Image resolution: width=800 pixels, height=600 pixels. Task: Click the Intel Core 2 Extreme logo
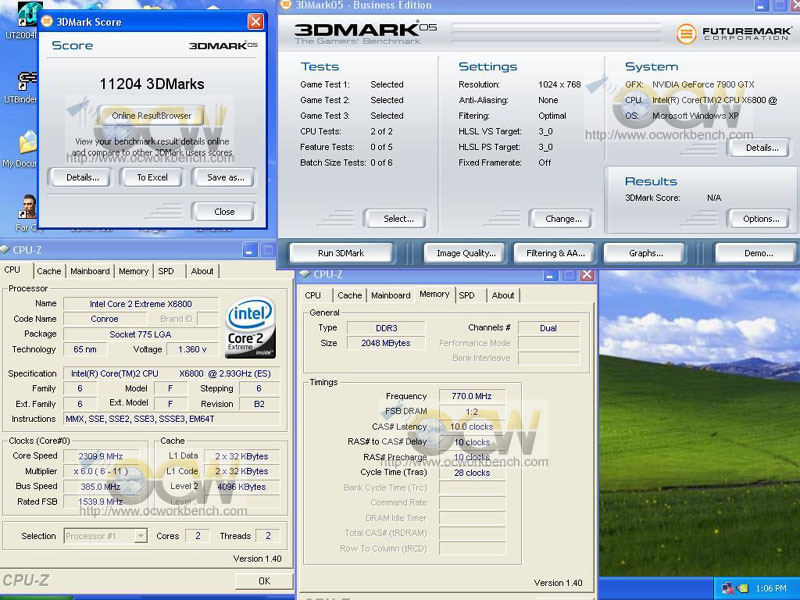click(x=251, y=327)
